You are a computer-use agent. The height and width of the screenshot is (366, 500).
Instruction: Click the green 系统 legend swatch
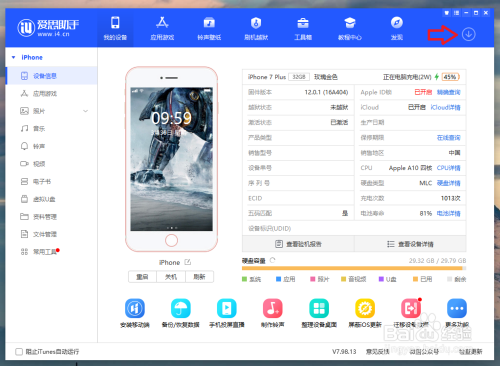point(245,279)
